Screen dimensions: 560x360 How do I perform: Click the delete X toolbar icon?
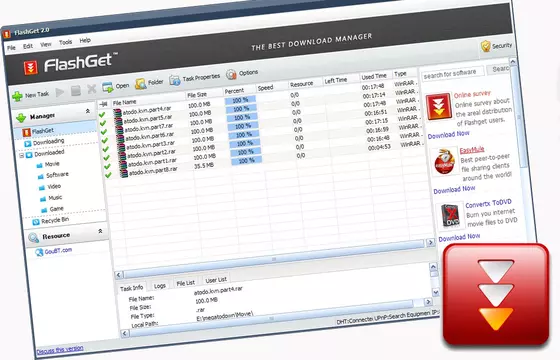[x=92, y=89]
